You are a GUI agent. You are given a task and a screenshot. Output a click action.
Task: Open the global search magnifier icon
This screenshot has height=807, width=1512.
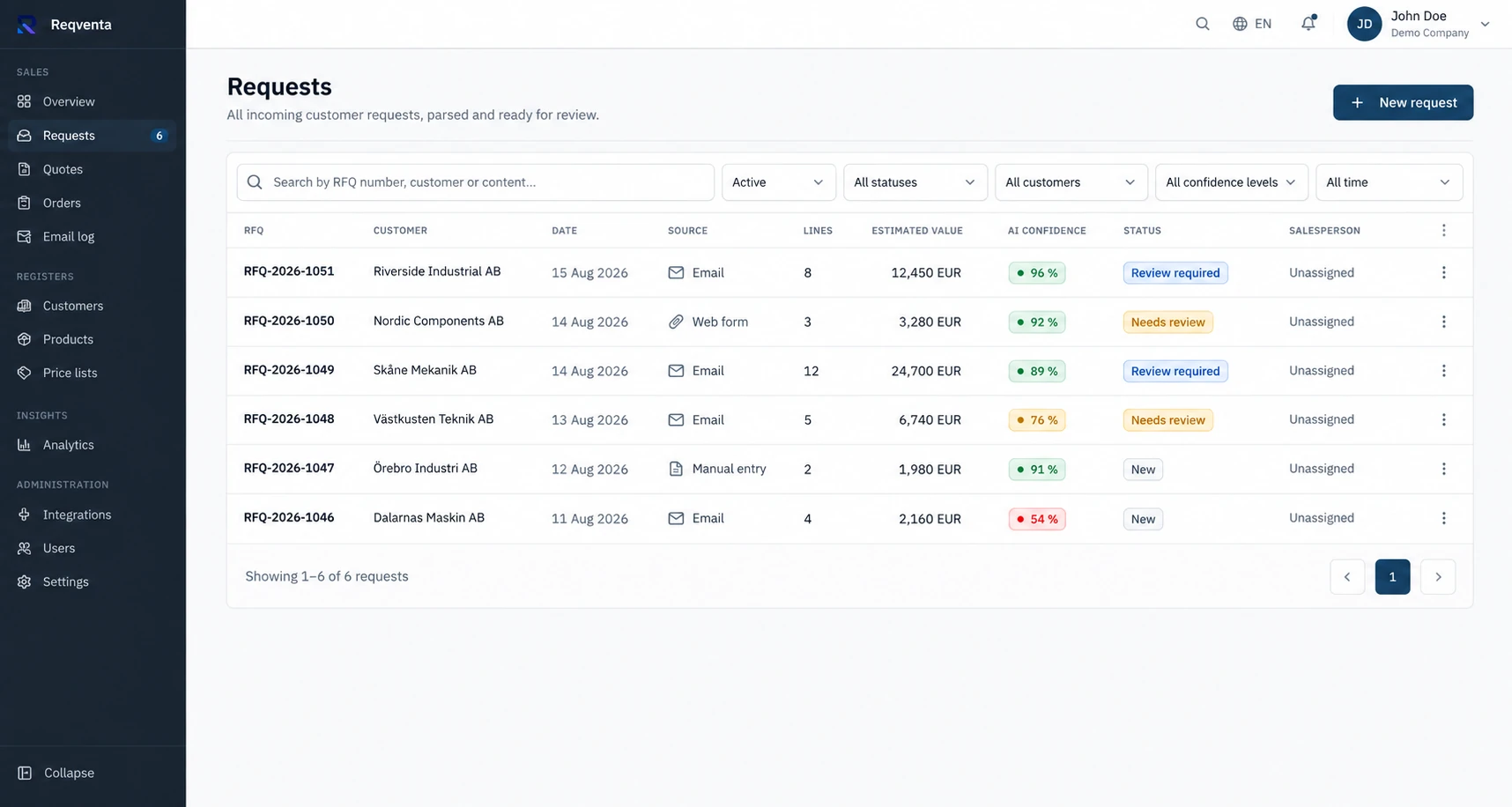[1202, 24]
